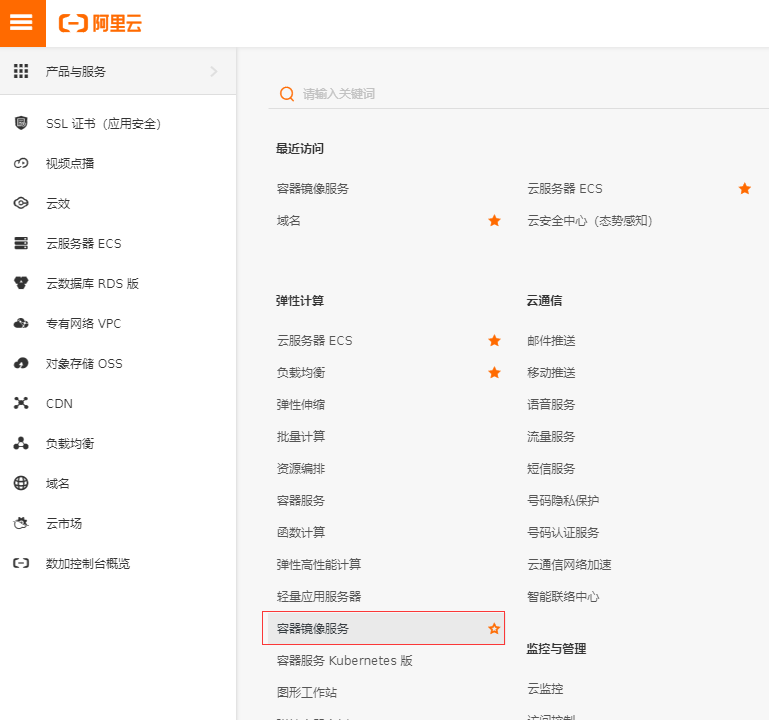Open 云市场 in sidebar
The width and height of the screenshot is (769, 720).
[x=64, y=523]
